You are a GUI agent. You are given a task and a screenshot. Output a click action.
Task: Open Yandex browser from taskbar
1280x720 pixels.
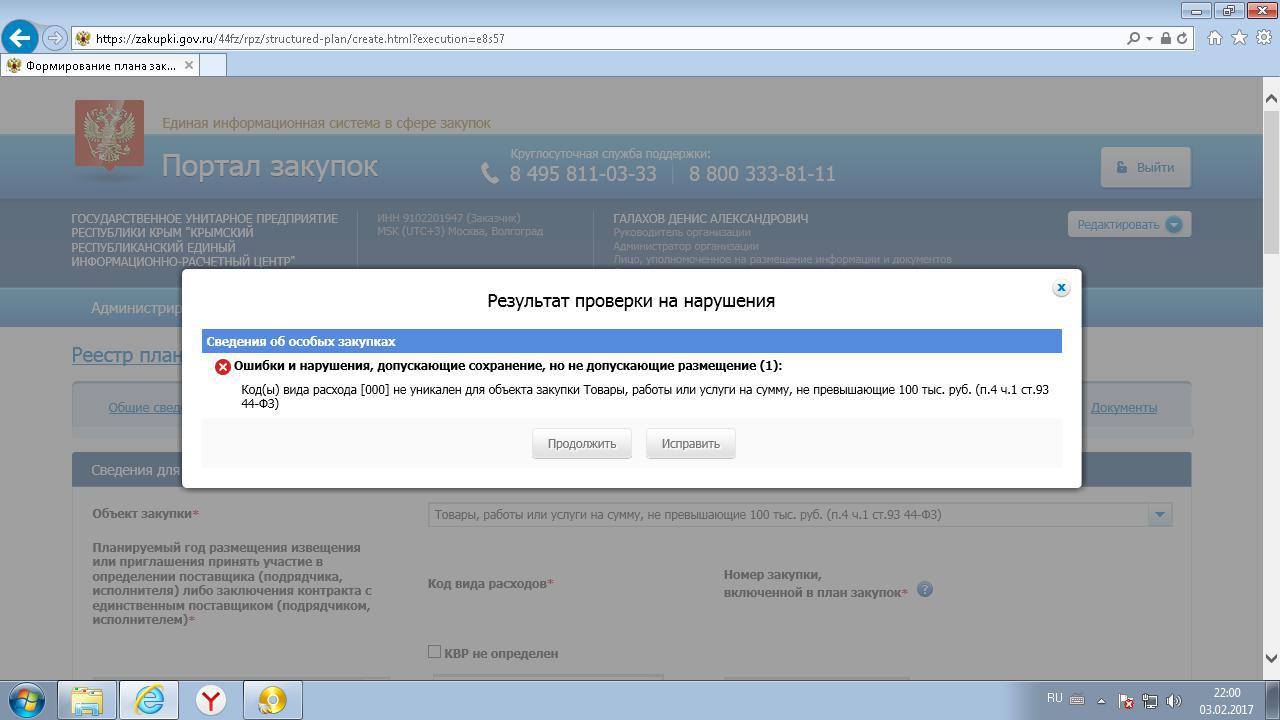(x=211, y=700)
